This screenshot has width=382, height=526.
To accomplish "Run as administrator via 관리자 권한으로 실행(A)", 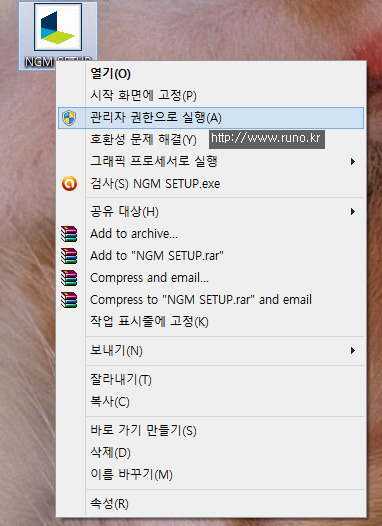I will click(x=211, y=118).
